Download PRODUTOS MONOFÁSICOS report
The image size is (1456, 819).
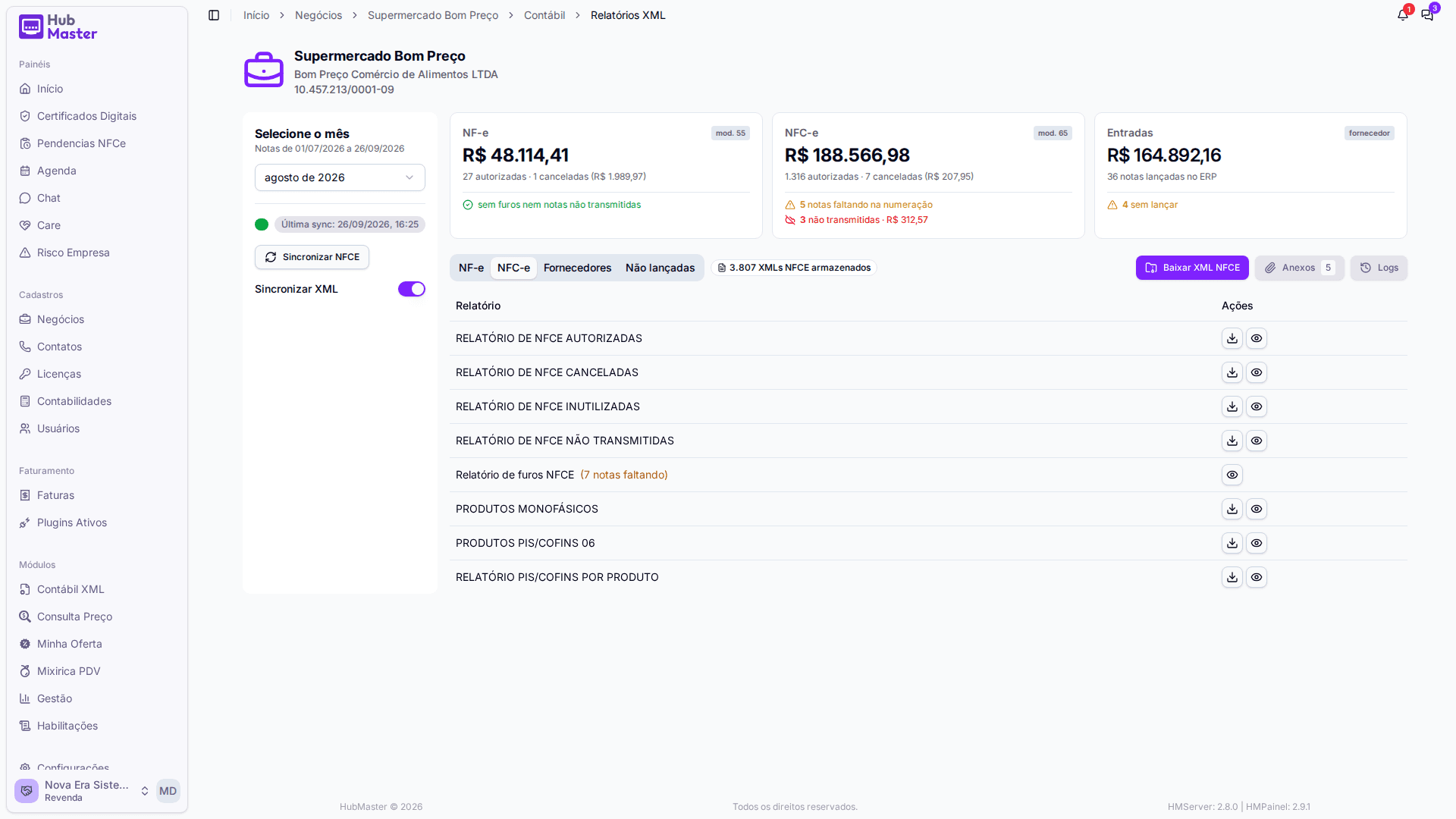point(1232,509)
